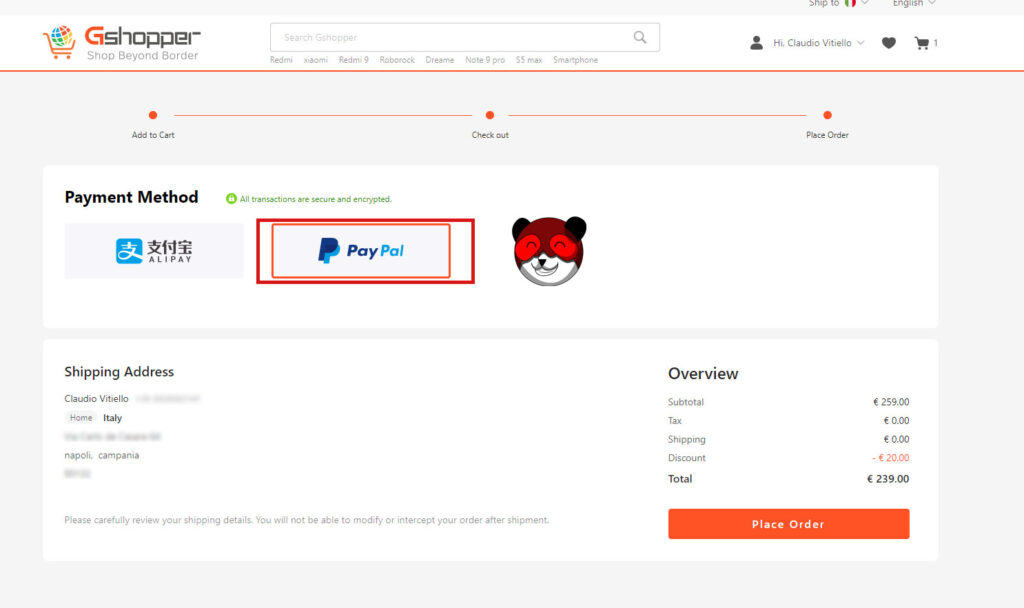Click the panda mascot image
Screen dimensions: 1024x608
pos(549,251)
